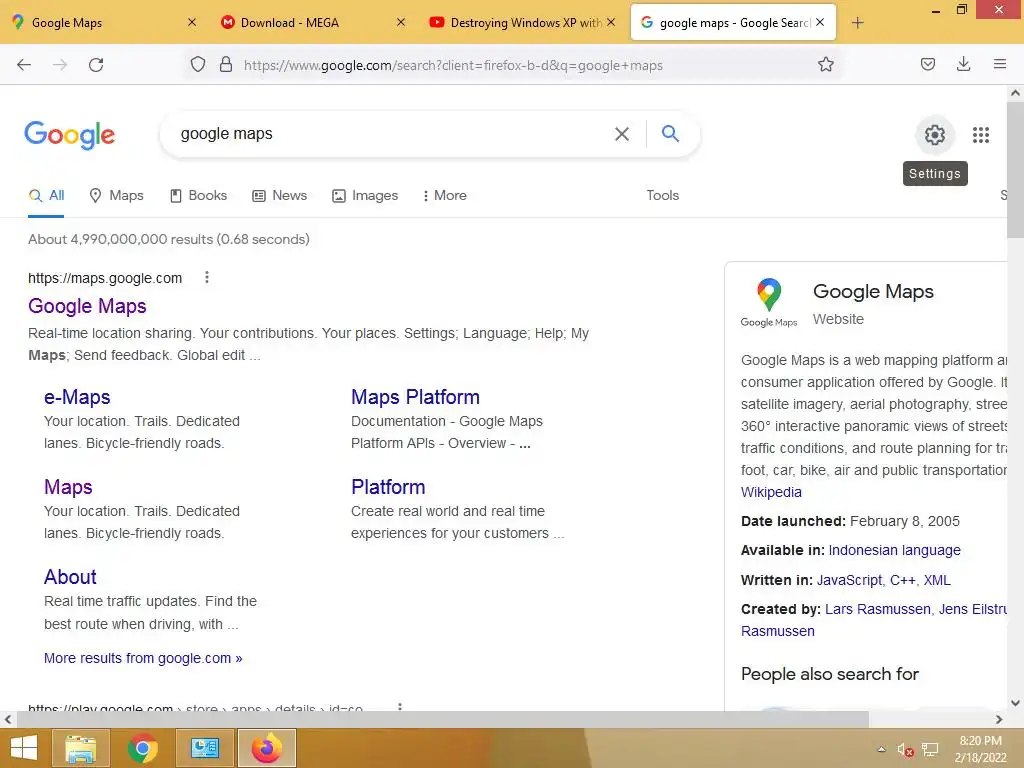
Task: Open the control panel taskbar app
Action: [x=205, y=748]
